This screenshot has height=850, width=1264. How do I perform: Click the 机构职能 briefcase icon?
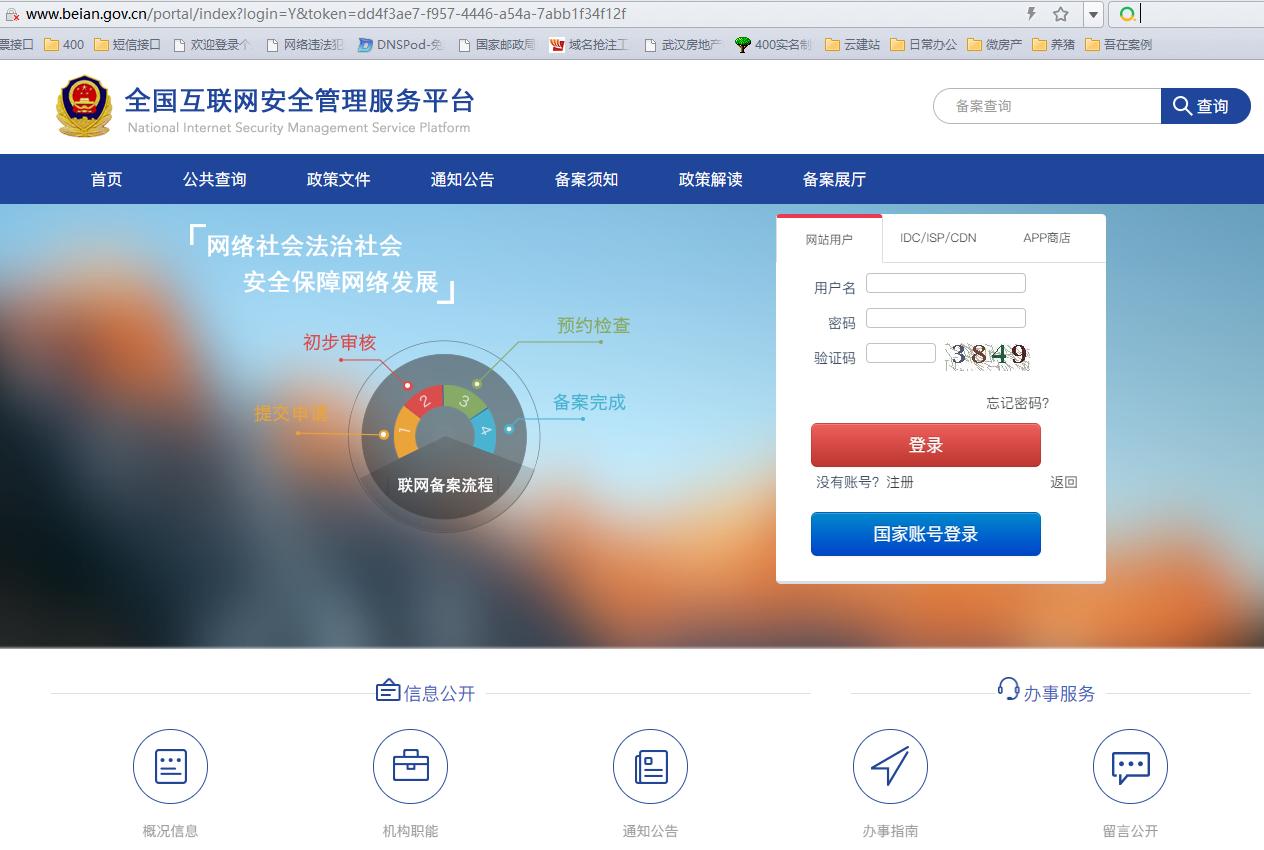click(x=410, y=766)
